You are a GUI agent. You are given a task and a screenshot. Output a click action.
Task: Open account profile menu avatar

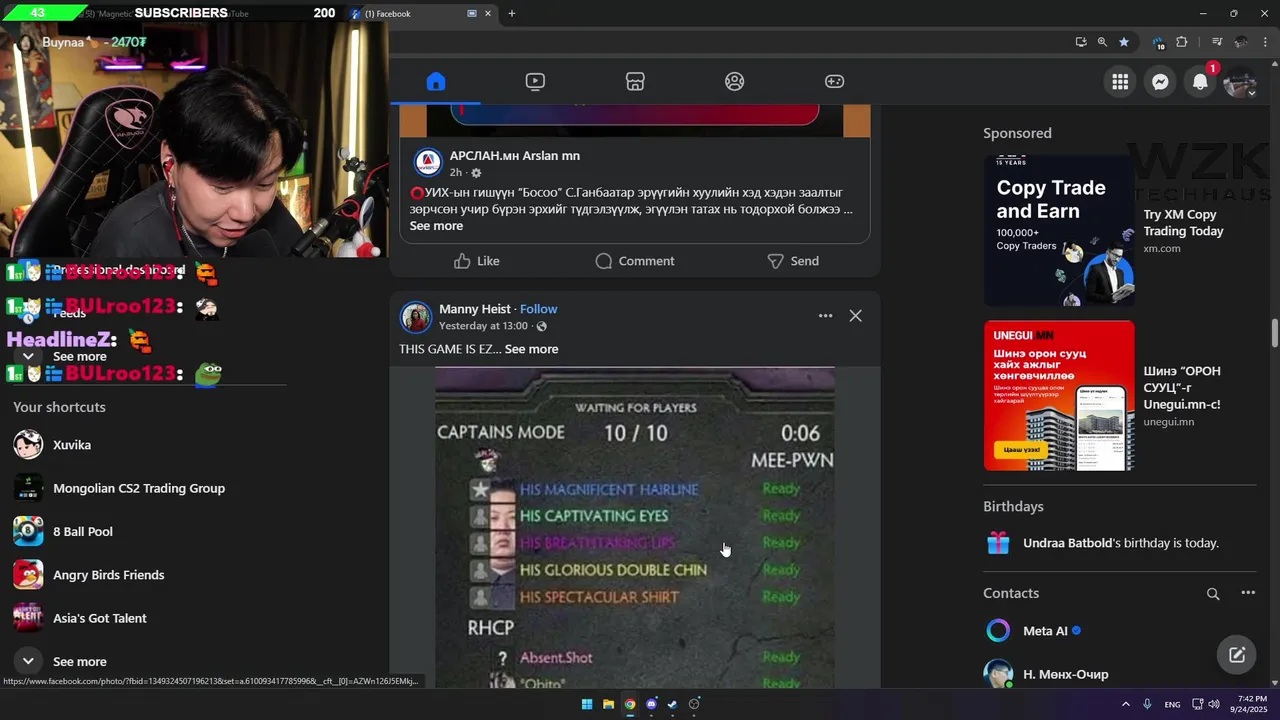[x=1240, y=82]
